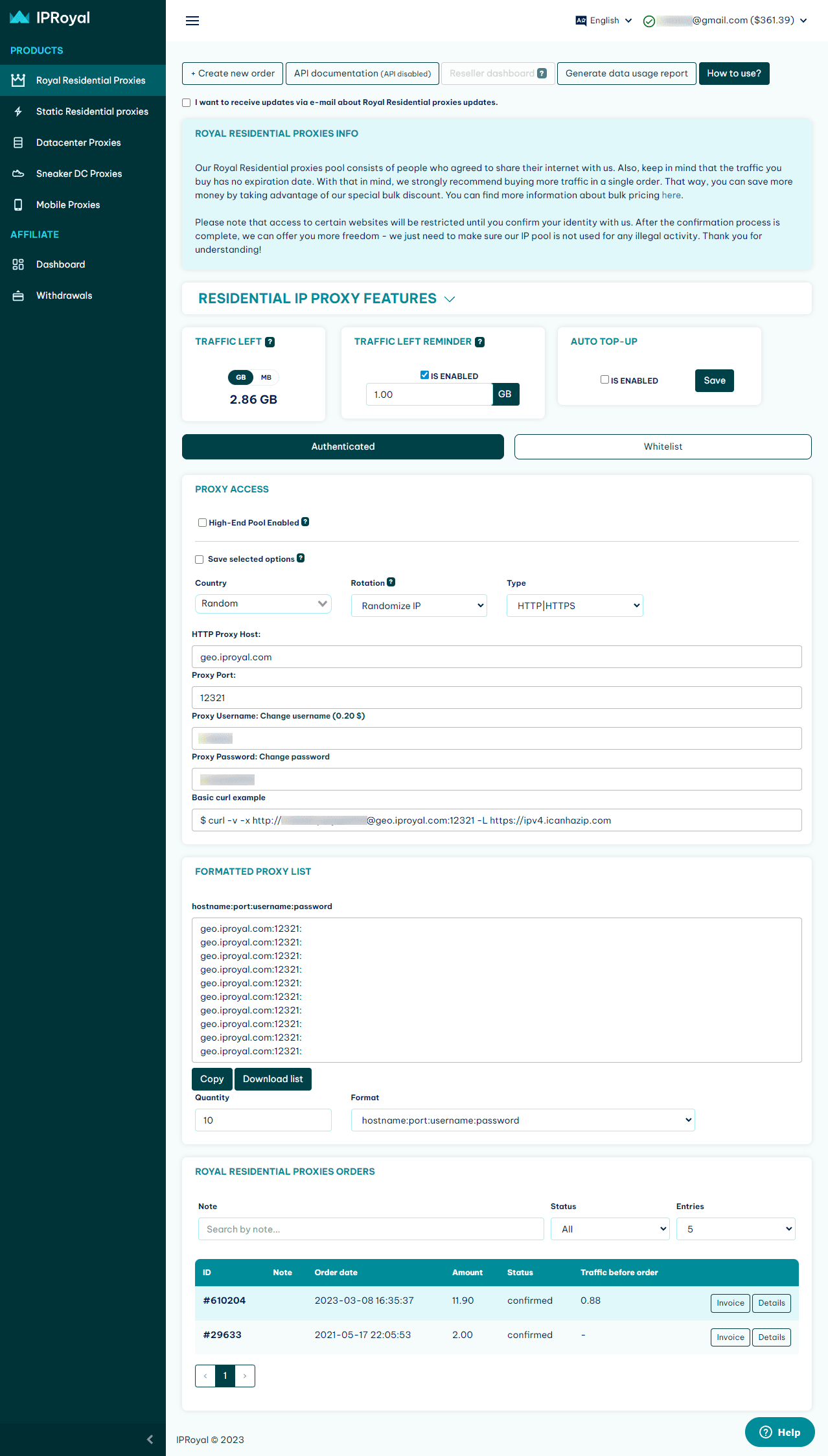Go to next orders page
The width and height of the screenshot is (828, 1456).
(245, 1376)
